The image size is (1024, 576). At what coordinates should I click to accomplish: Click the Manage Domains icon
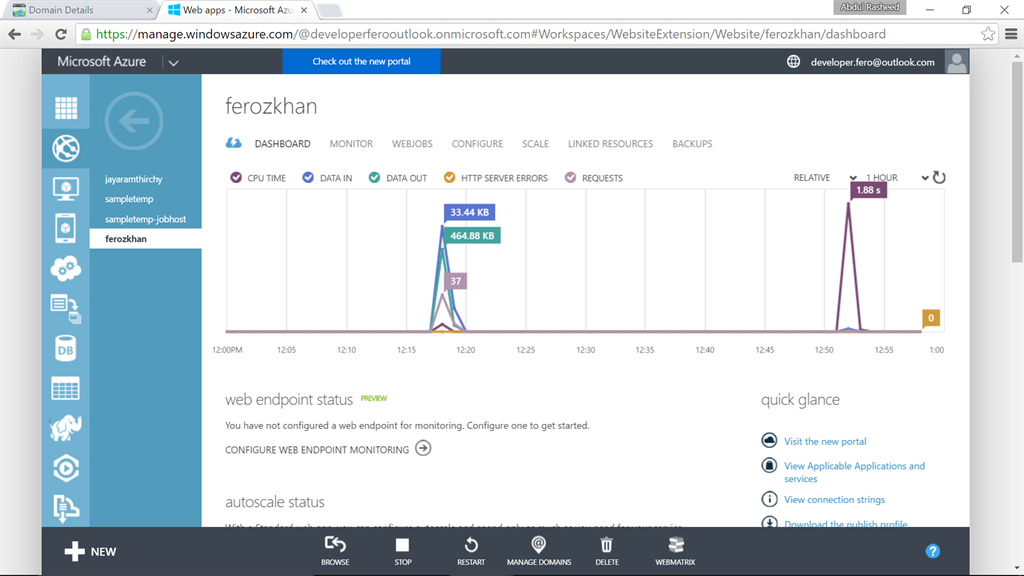[539, 544]
